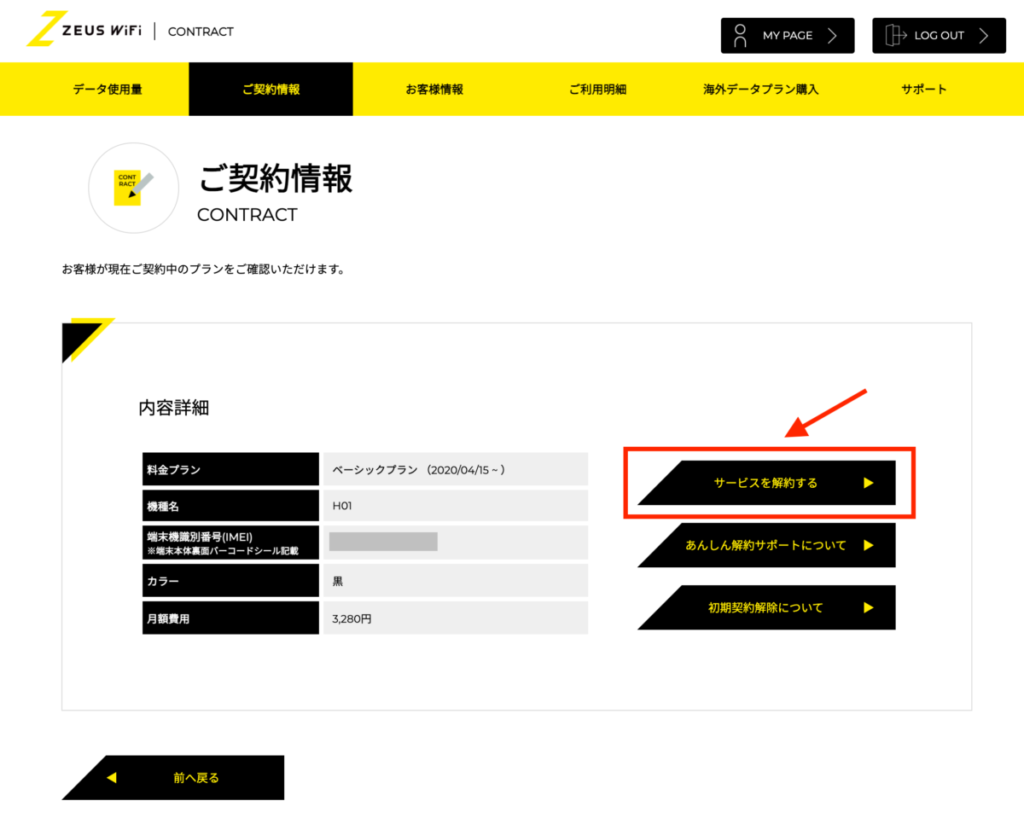Screen dimensions: 1024x824
Task: Open the サポート tab
Action: [x=923, y=89]
